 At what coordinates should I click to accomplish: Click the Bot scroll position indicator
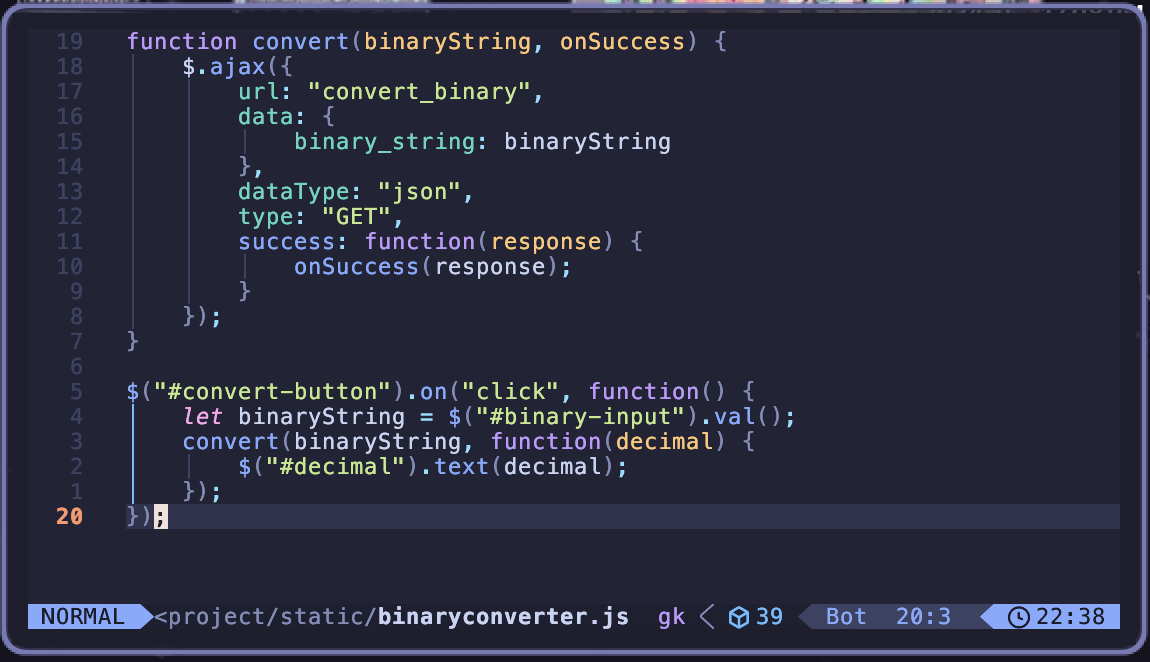tap(845, 617)
